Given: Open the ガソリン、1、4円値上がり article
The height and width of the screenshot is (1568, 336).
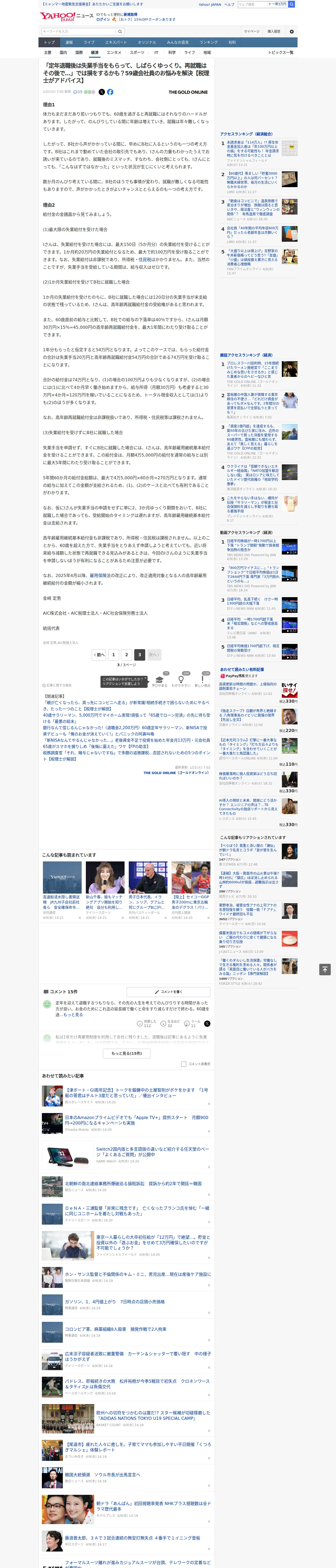Looking at the screenshot, I should click(x=115, y=1302).
